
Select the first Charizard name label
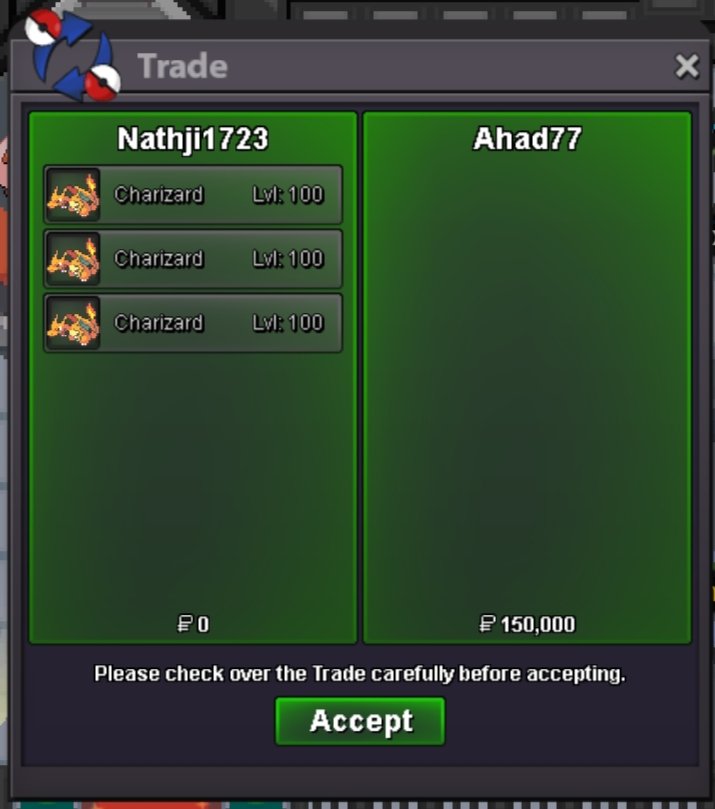point(159,195)
